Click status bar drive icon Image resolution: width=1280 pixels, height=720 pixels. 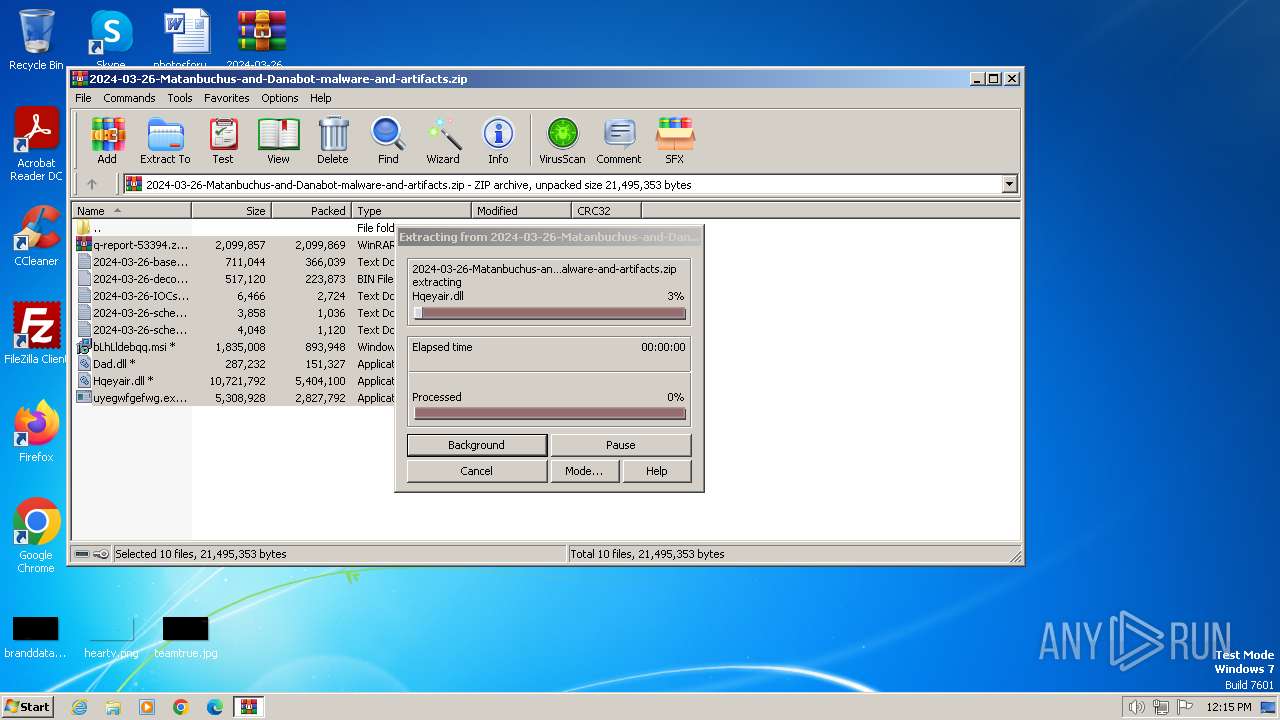pyautogui.click(x=82, y=554)
